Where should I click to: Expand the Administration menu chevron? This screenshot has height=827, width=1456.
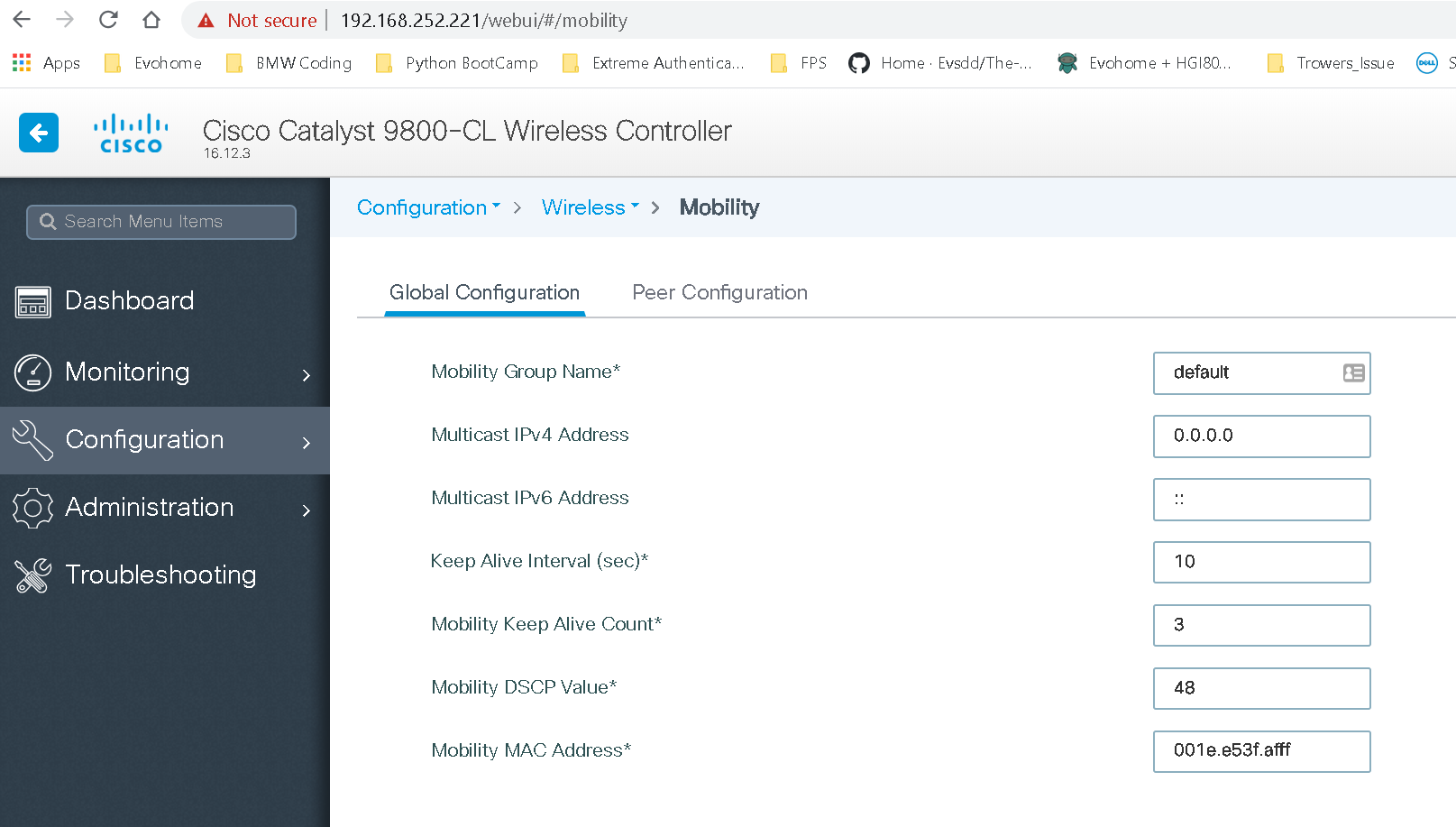[307, 510]
